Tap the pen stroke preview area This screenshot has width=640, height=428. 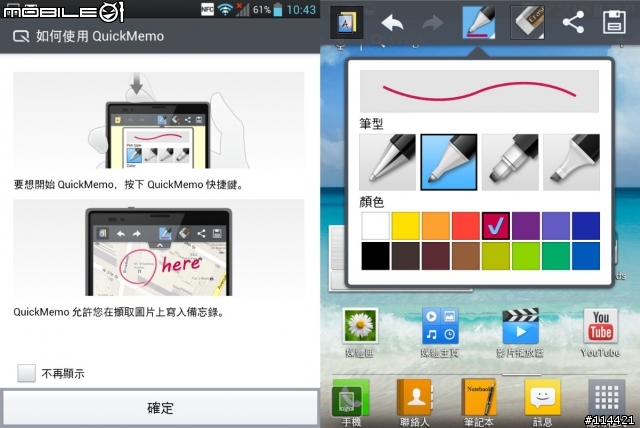tap(479, 91)
